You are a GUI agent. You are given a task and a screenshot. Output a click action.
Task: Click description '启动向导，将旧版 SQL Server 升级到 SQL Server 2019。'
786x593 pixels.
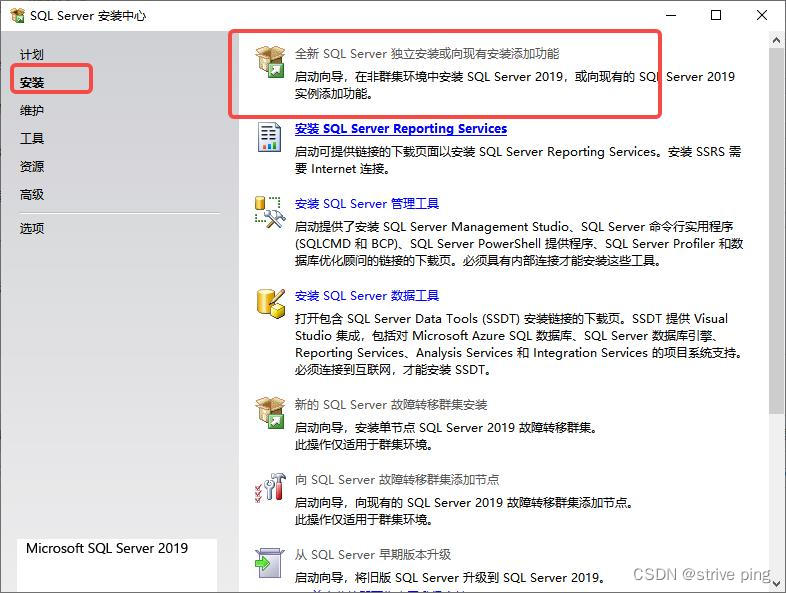(x=450, y=577)
